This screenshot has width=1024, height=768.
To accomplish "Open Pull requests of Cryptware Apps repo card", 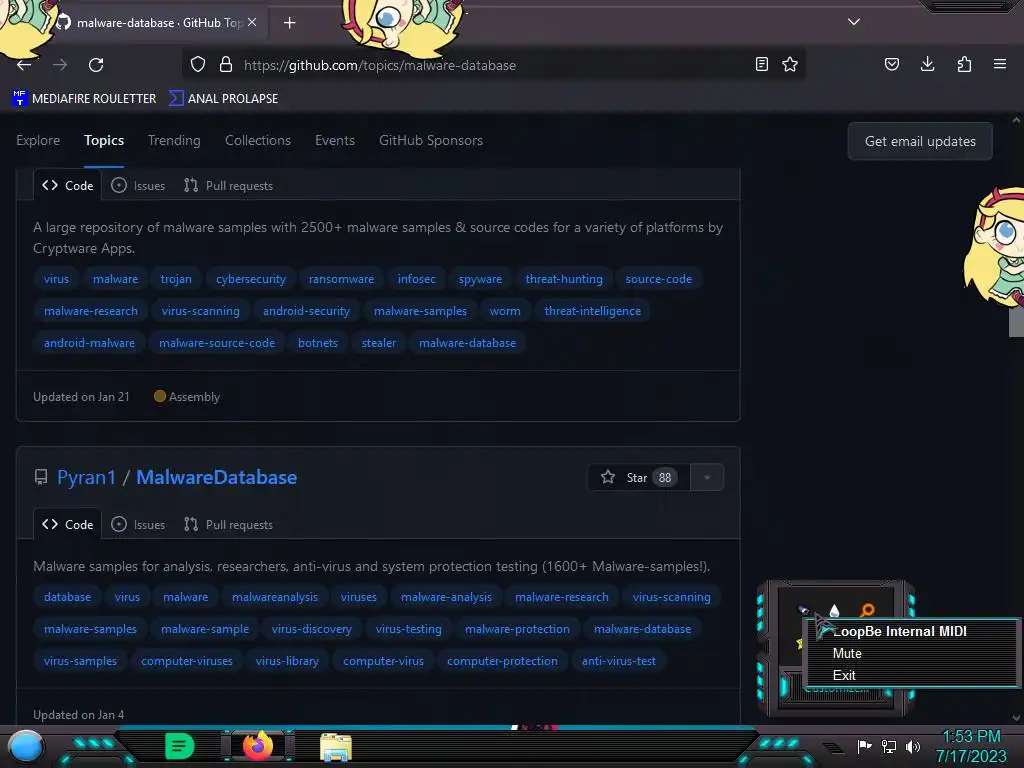I will [229, 185].
